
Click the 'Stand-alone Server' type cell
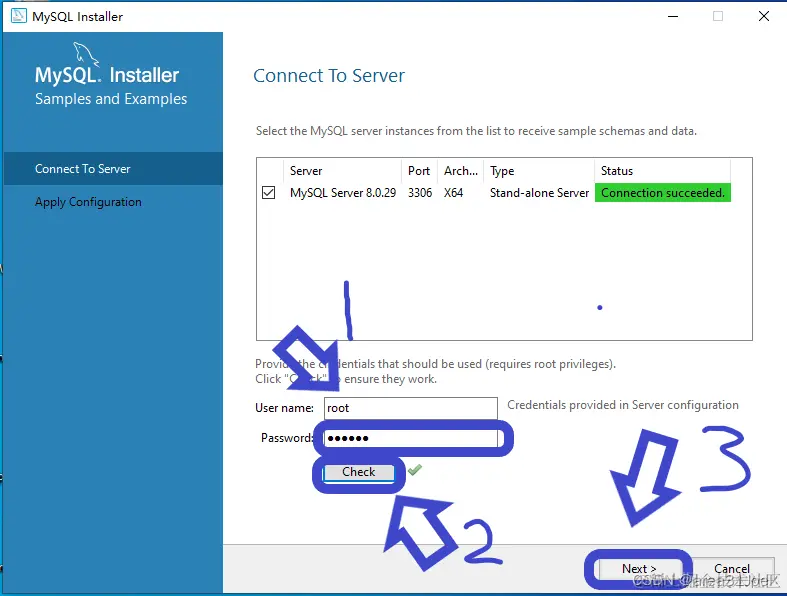coord(539,193)
